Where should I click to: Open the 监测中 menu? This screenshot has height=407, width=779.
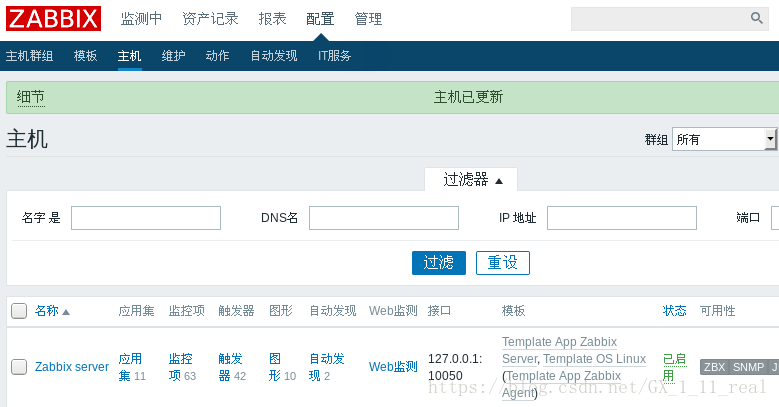point(142,19)
